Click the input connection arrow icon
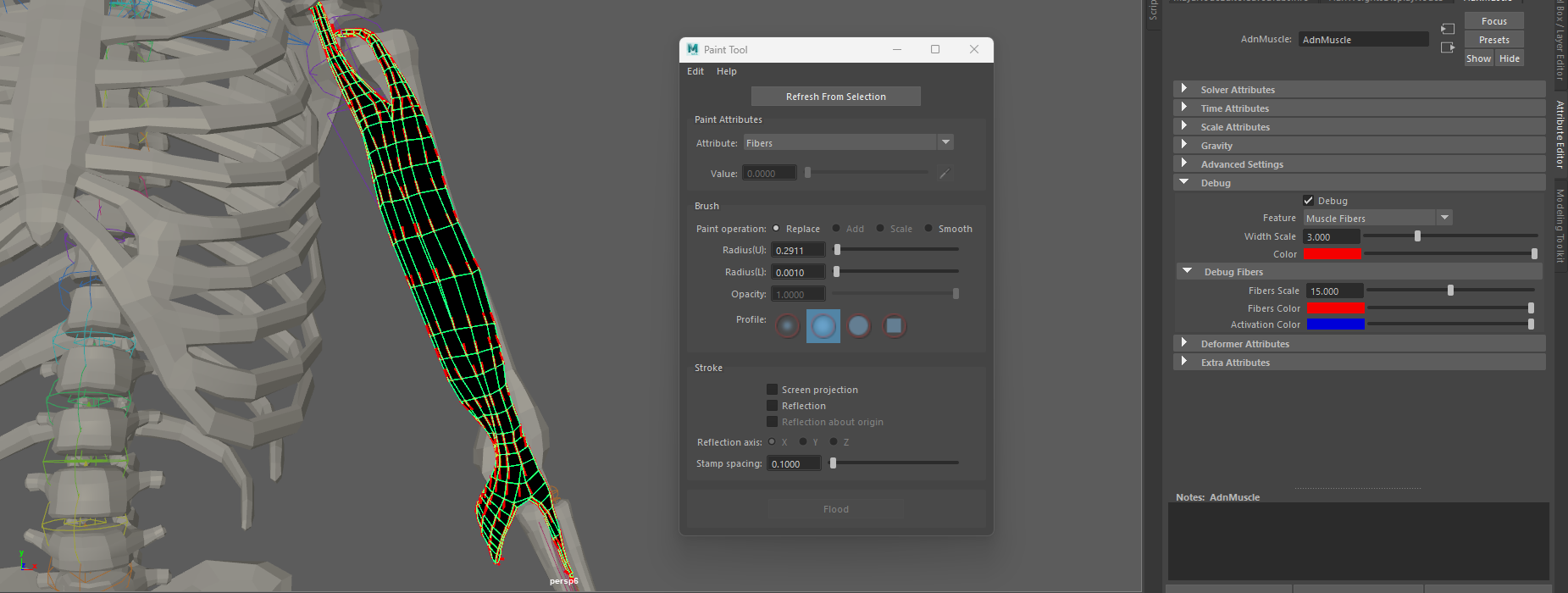The height and width of the screenshot is (593, 1568). pyautogui.click(x=1448, y=29)
